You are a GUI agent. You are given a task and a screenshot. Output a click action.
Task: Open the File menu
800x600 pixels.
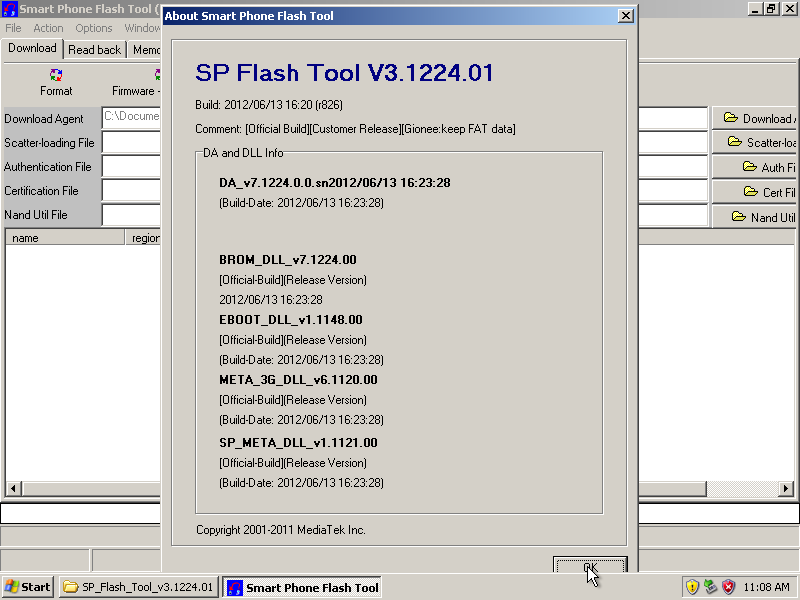point(13,28)
